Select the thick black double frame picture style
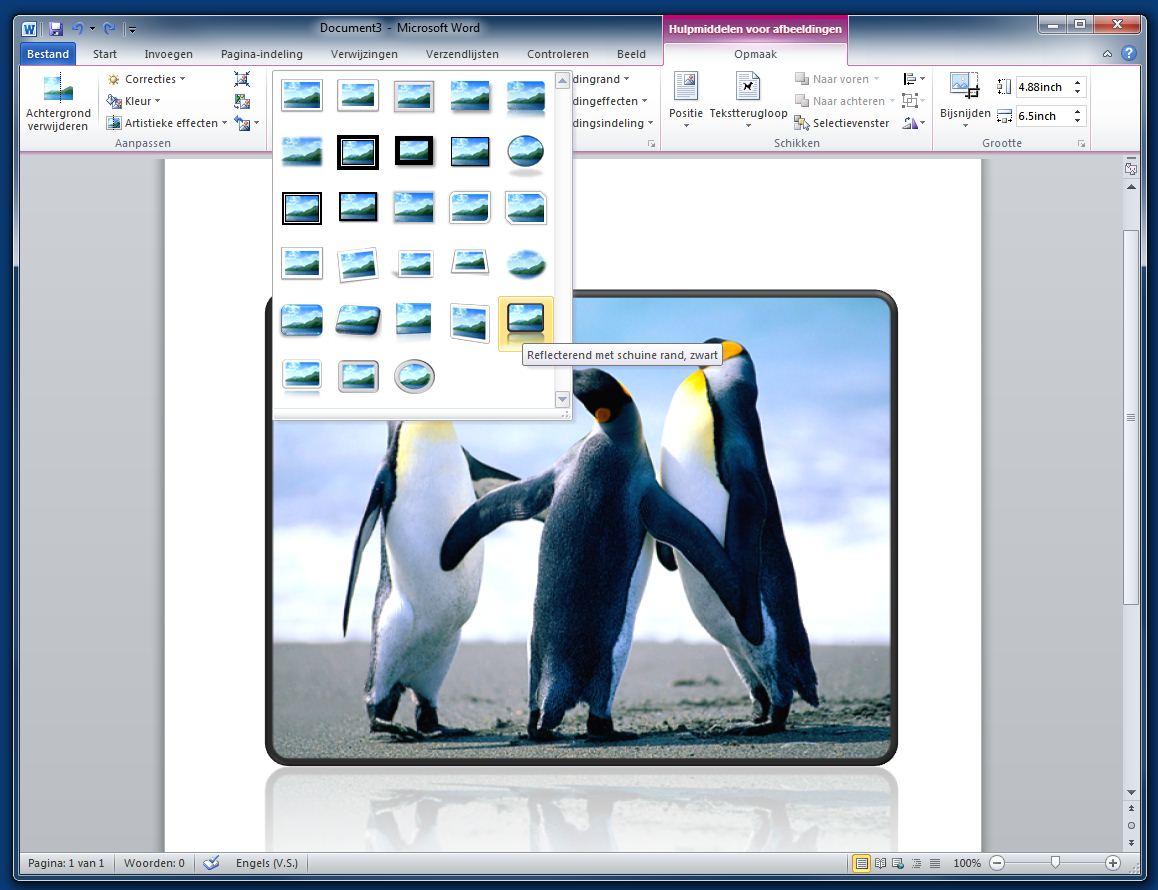This screenshot has width=1158, height=890. 358,152
